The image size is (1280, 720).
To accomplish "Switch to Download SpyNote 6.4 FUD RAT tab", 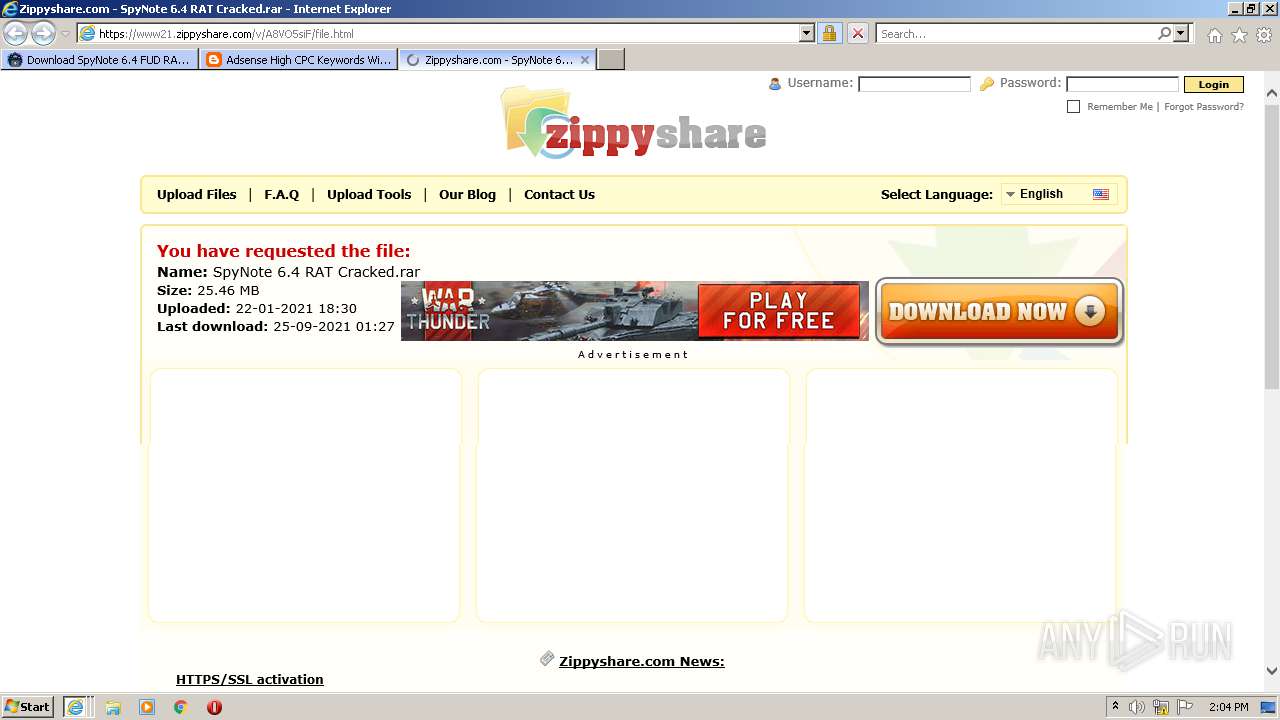I will point(99,60).
